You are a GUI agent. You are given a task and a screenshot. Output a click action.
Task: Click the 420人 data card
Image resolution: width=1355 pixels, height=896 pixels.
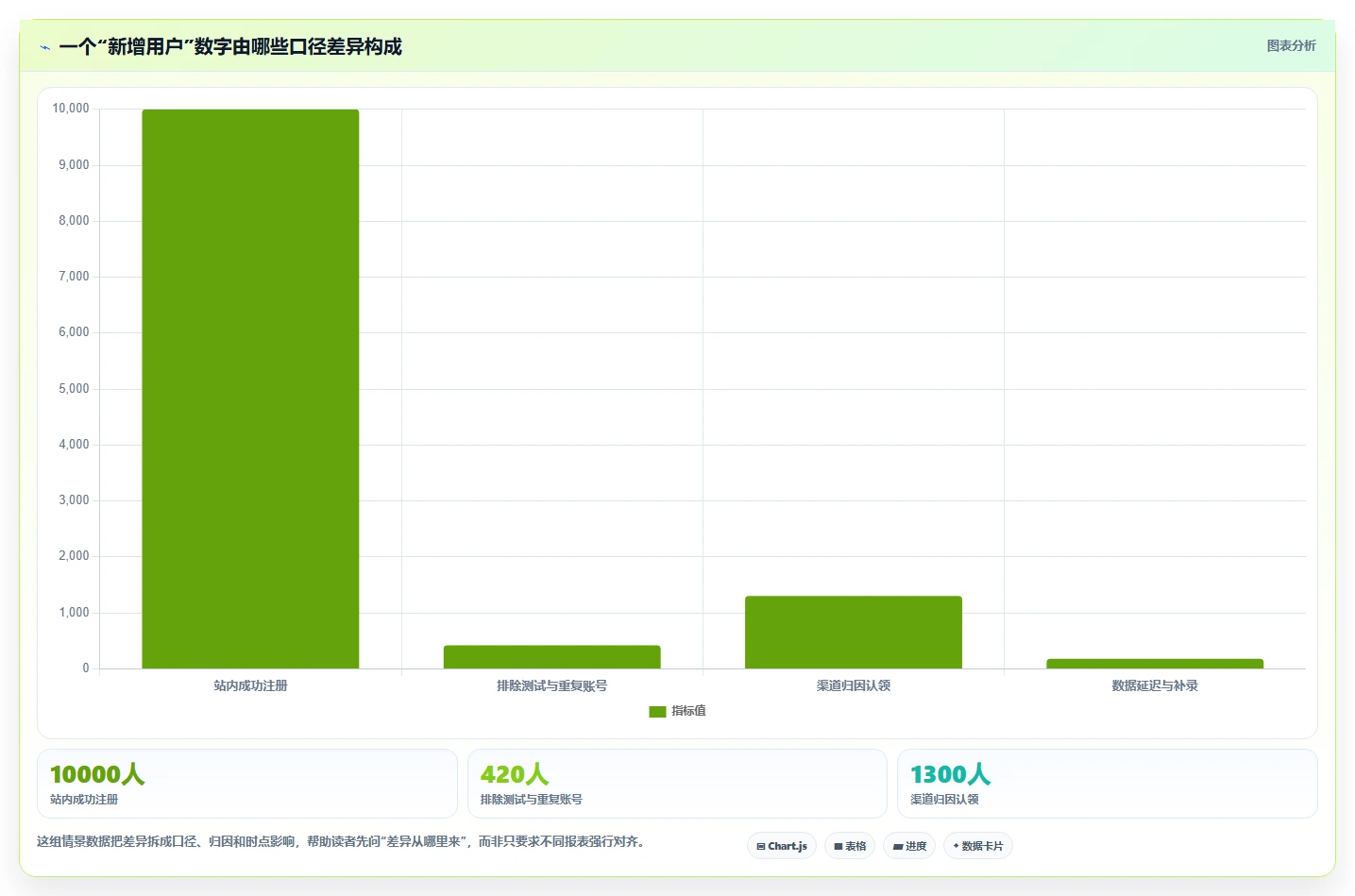pos(677,784)
